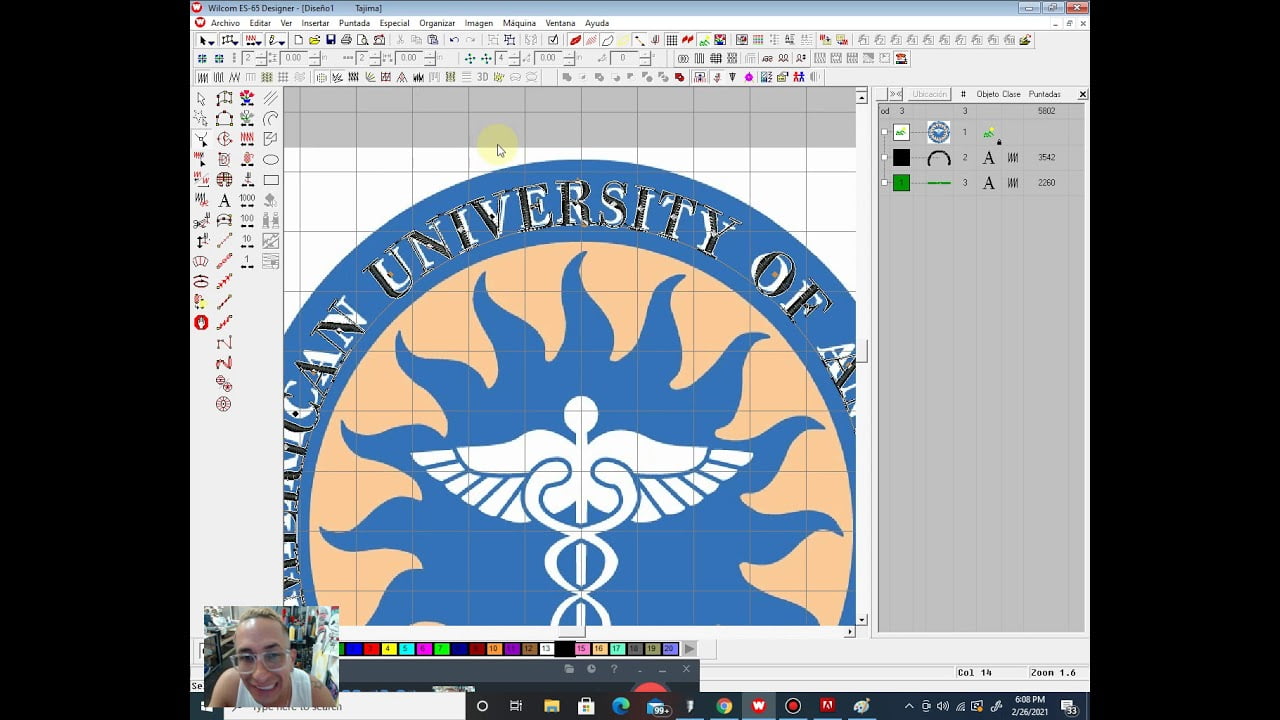The image size is (1280, 720).
Task: Select red color swatch 3 in palette
Action: [371, 649]
